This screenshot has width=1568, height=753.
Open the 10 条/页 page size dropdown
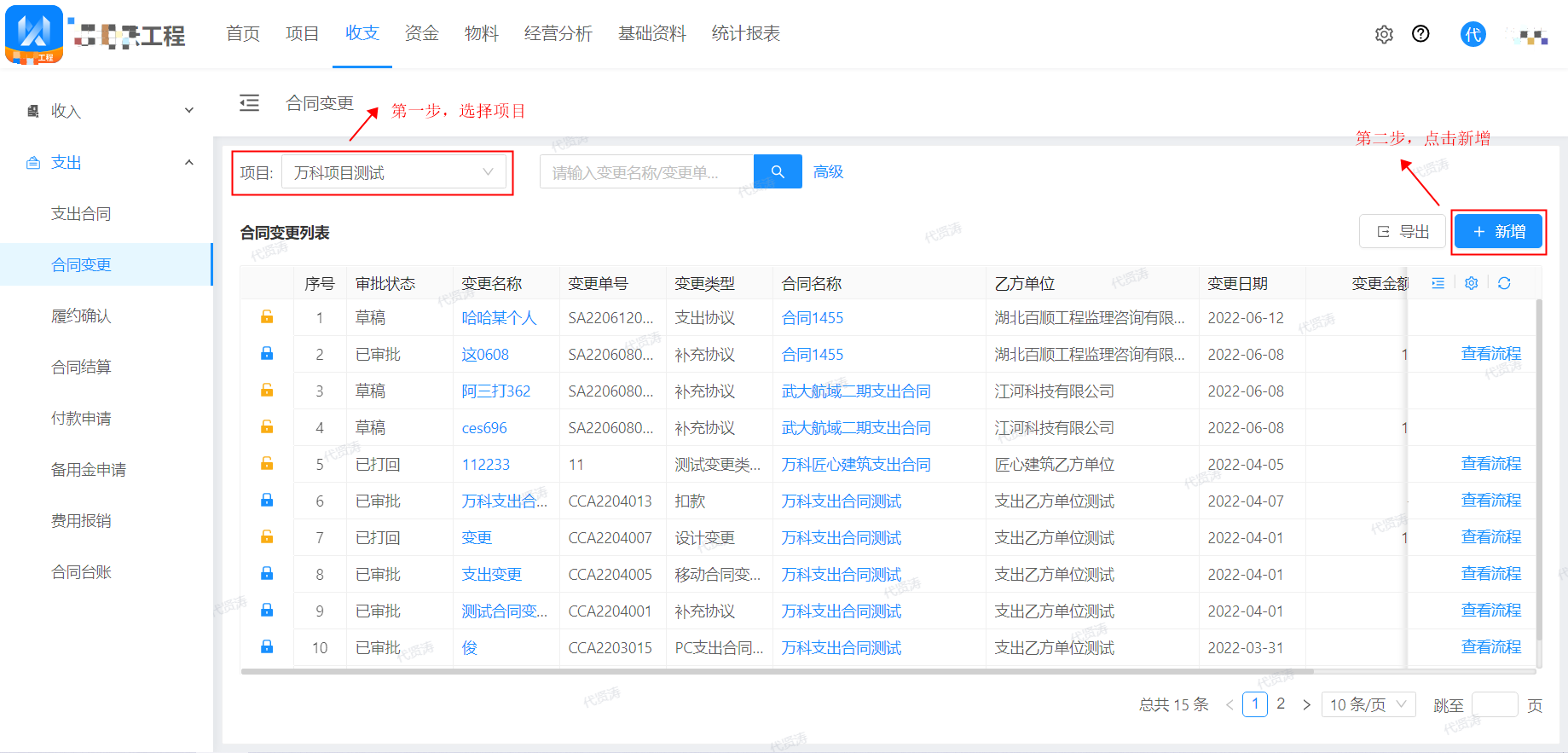click(1369, 705)
